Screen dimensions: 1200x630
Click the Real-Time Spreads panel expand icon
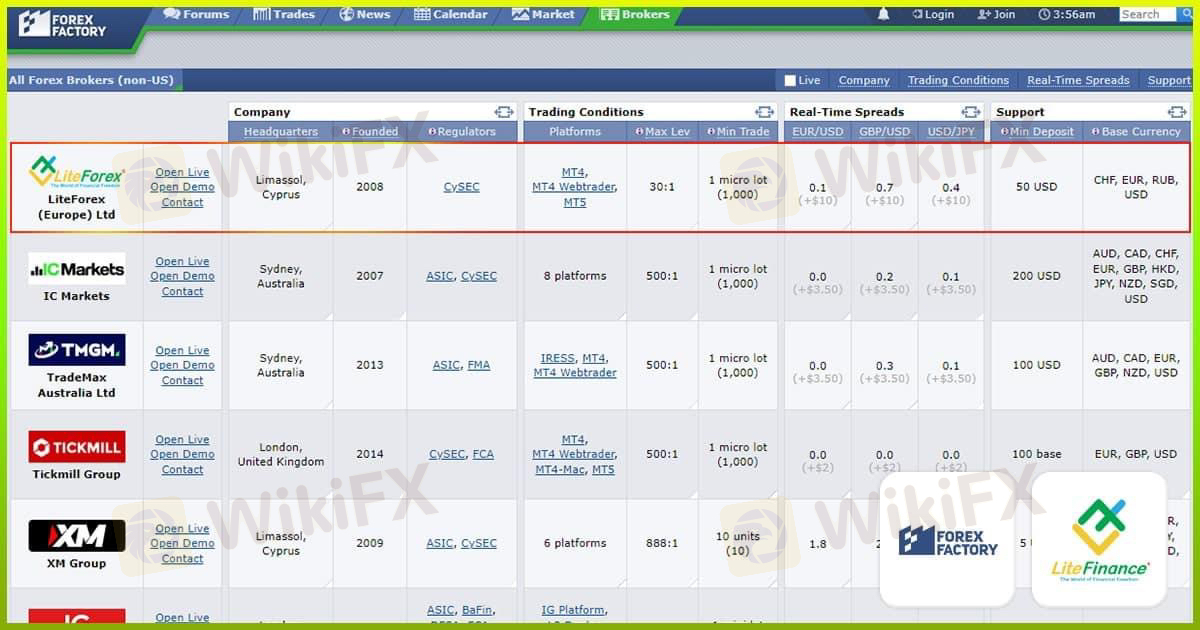[970, 112]
